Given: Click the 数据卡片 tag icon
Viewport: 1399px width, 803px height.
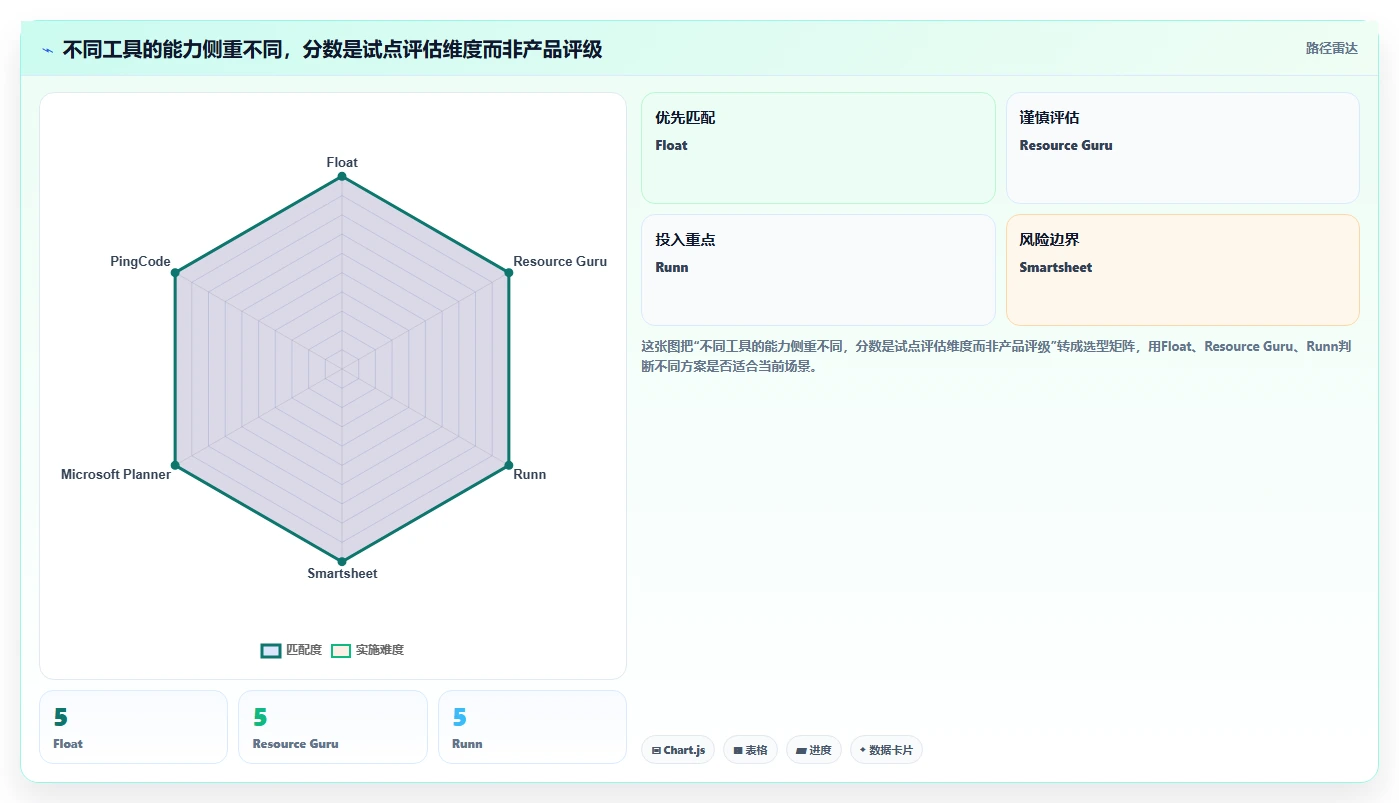Looking at the screenshot, I should [x=863, y=749].
